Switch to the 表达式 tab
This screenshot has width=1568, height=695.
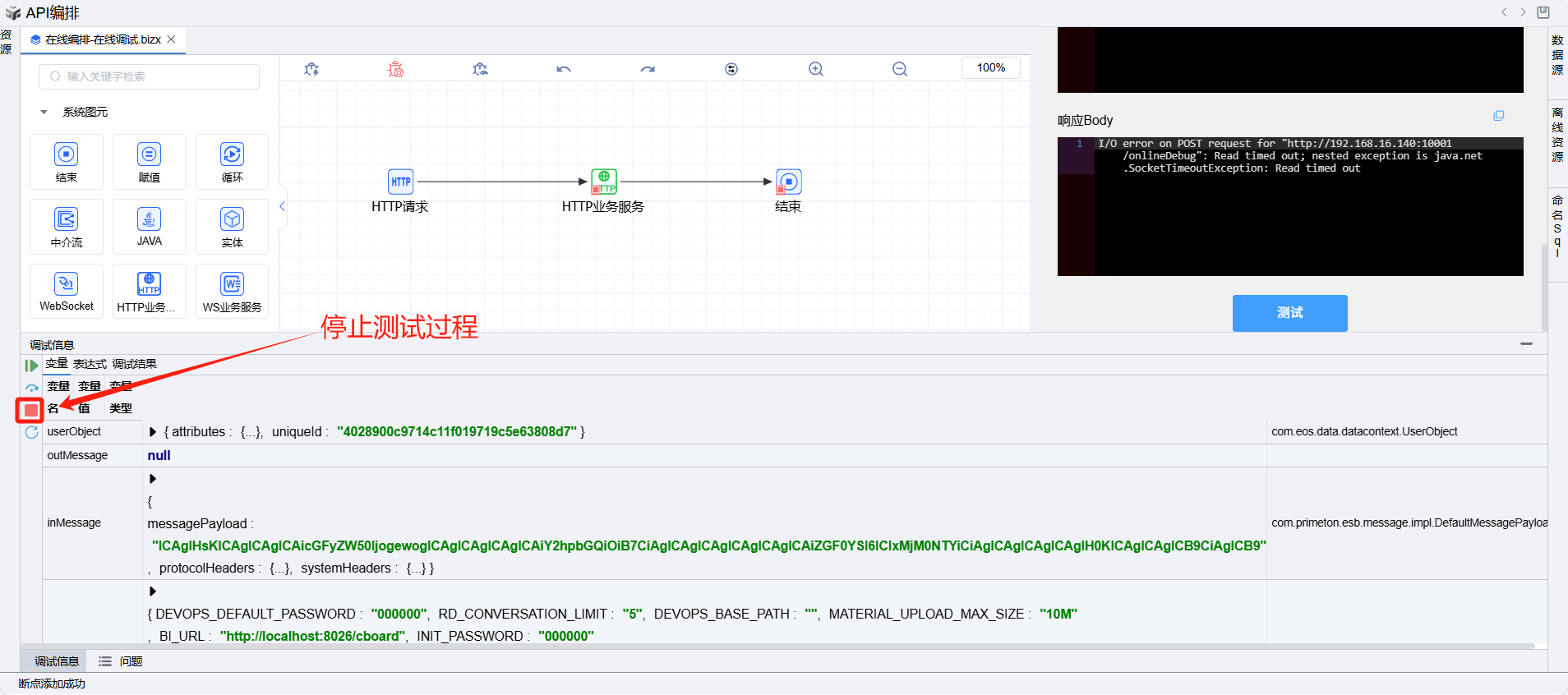coord(90,364)
